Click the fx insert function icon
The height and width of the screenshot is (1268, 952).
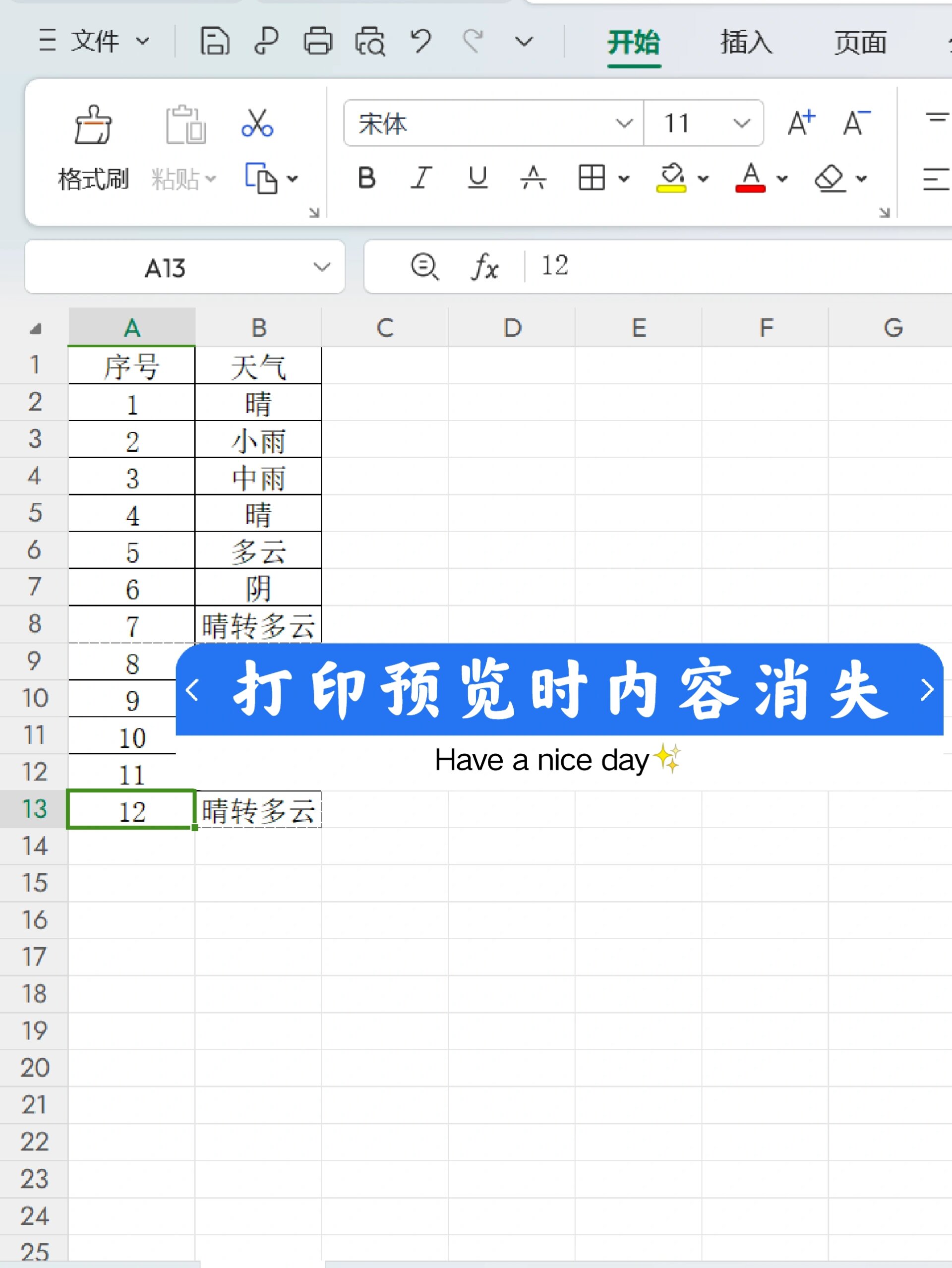tap(485, 267)
